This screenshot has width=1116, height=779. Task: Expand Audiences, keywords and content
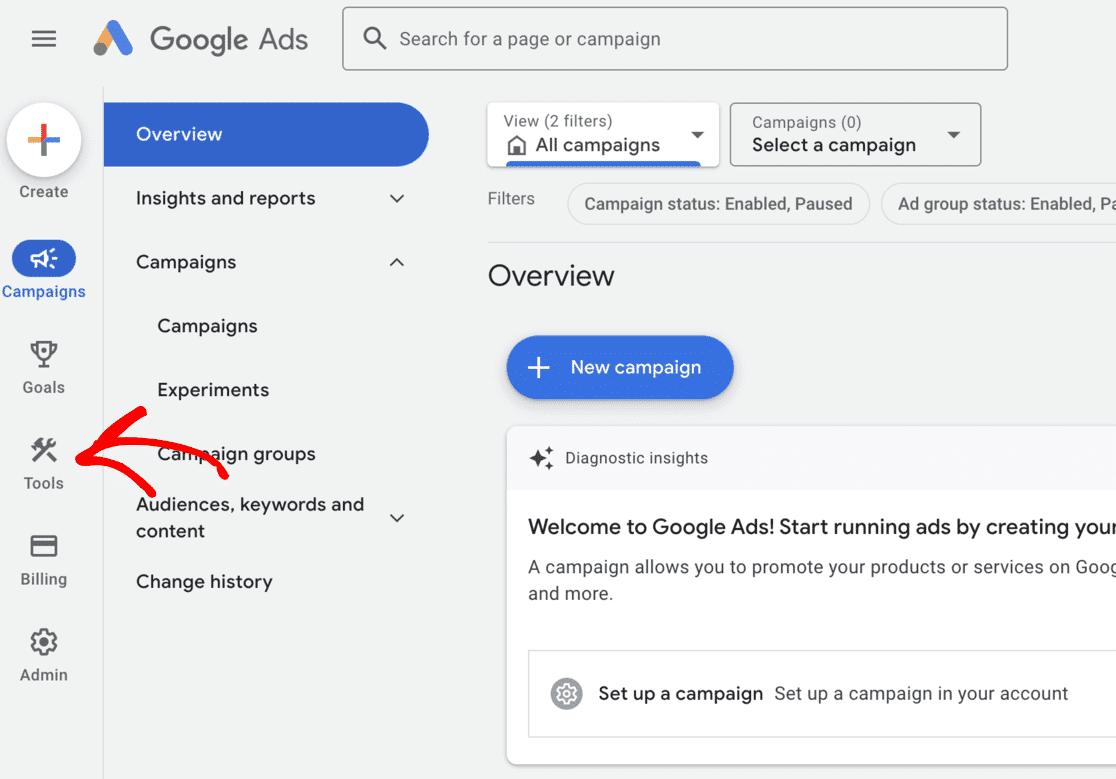tap(397, 517)
